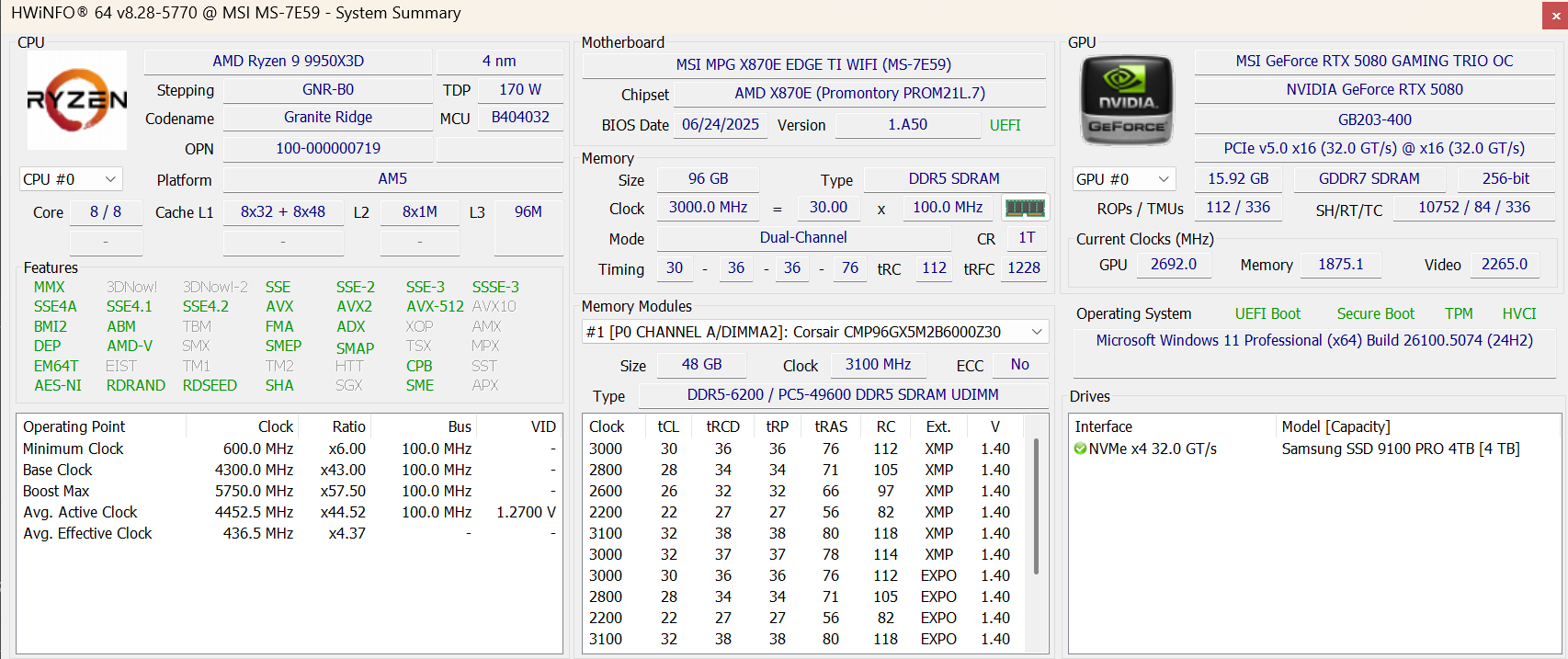Click the green NVMe drive status icon
The height and width of the screenshot is (659, 1568).
1080,449
